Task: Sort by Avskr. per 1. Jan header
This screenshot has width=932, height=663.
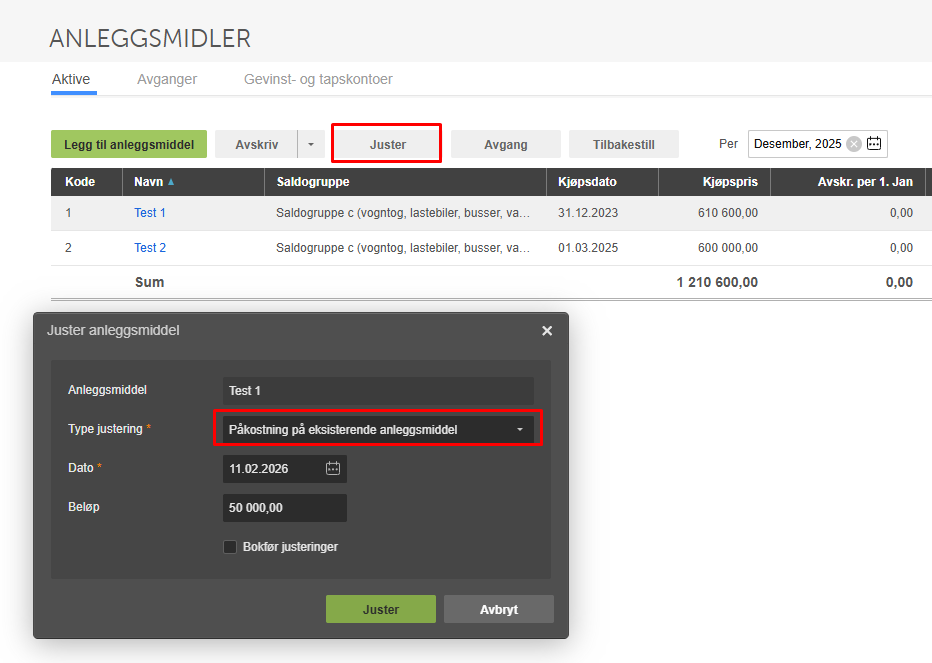Action: tap(848, 182)
